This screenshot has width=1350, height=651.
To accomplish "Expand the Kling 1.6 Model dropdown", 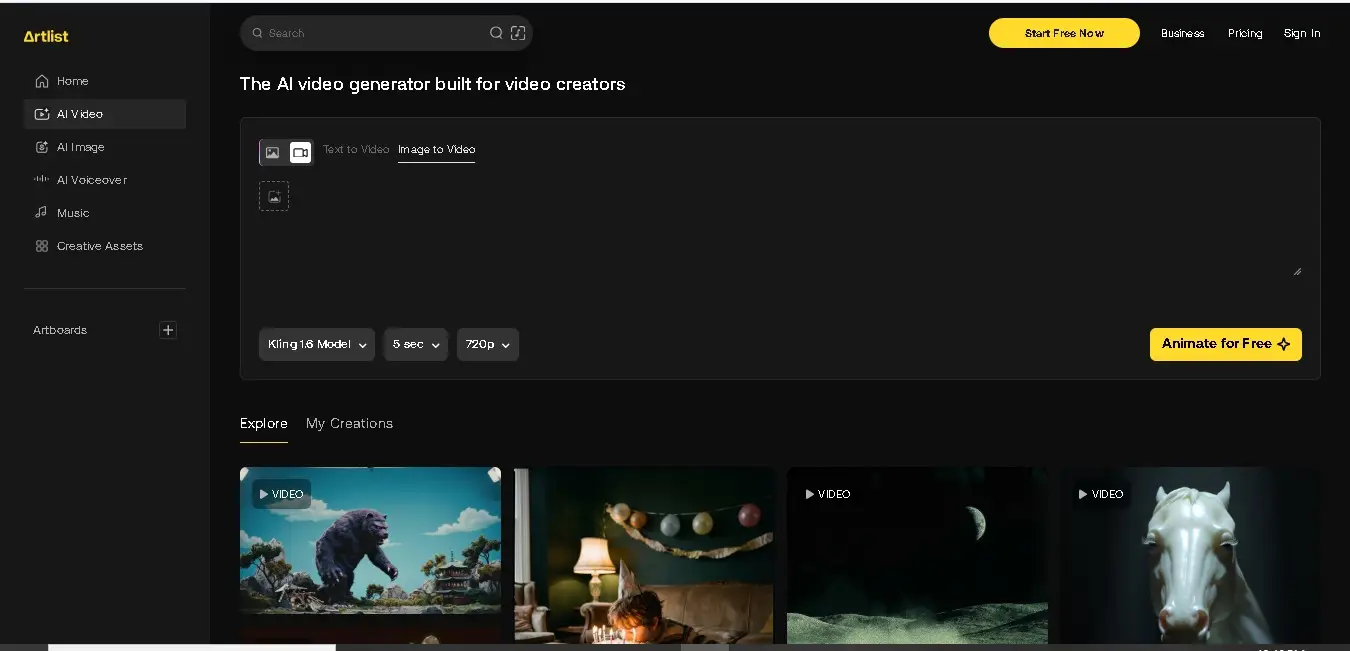I will coord(317,344).
